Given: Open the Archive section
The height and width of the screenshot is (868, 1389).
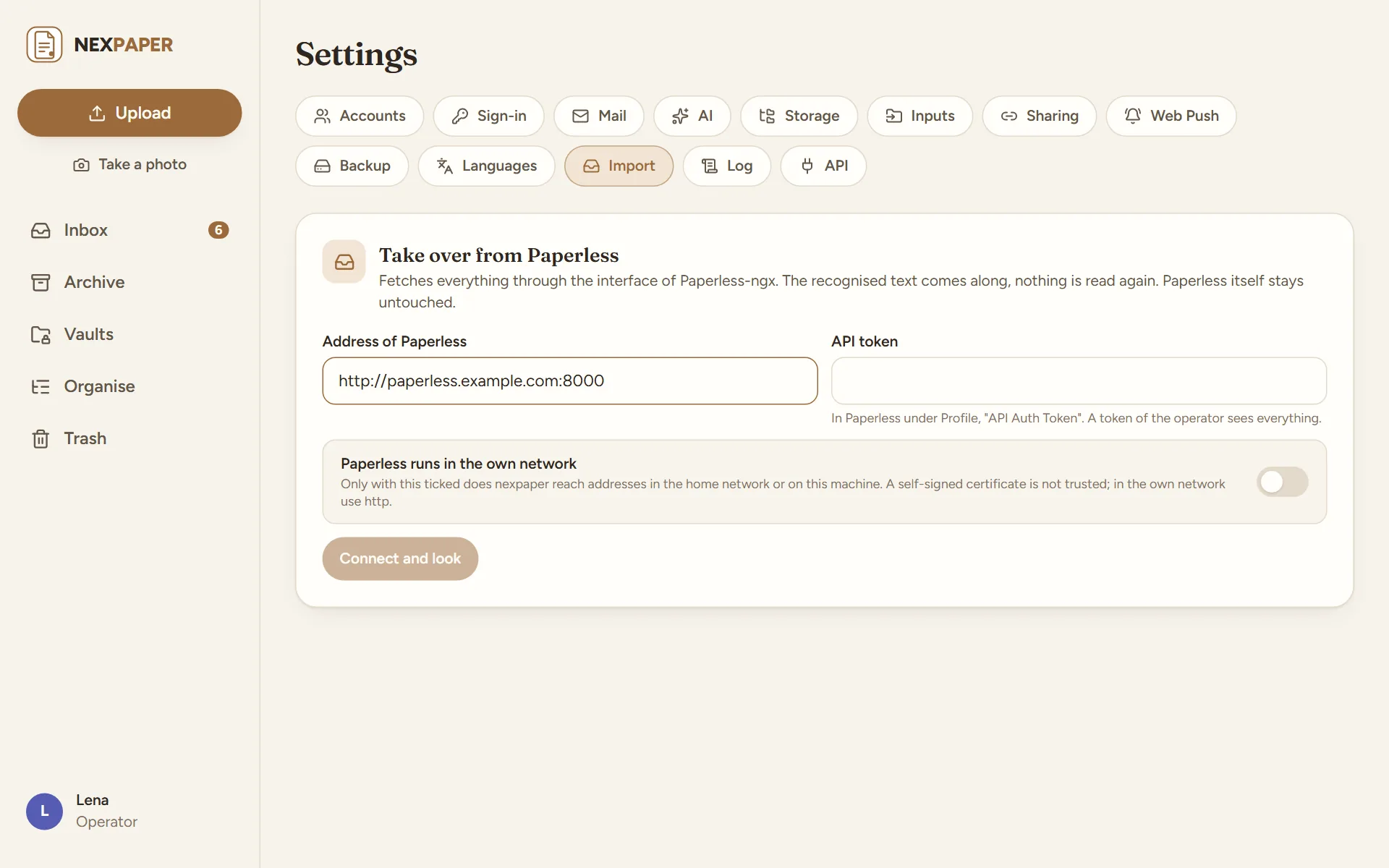Looking at the screenshot, I should [x=129, y=282].
